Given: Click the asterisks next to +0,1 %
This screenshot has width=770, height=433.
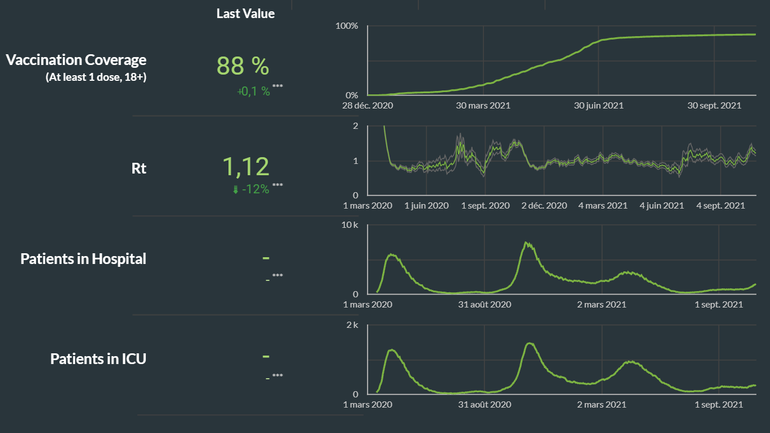Looking at the screenshot, I should click(277, 87).
